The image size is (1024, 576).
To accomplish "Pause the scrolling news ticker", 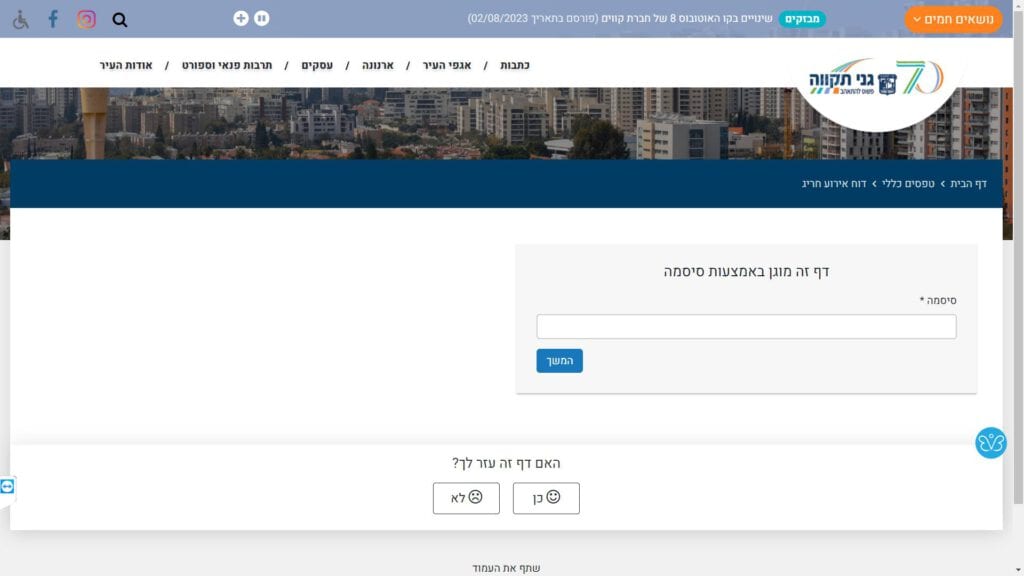I will 261,18.
